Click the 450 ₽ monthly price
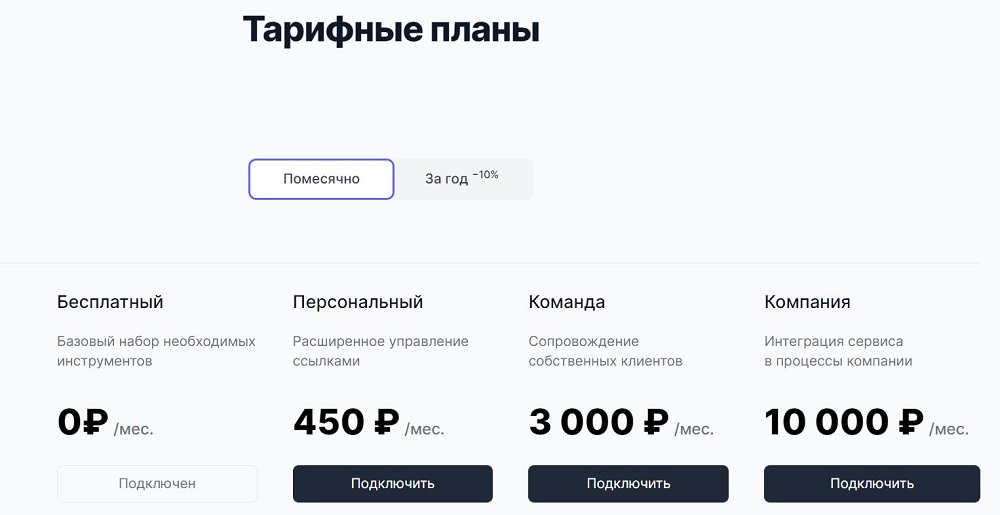 pos(369,423)
